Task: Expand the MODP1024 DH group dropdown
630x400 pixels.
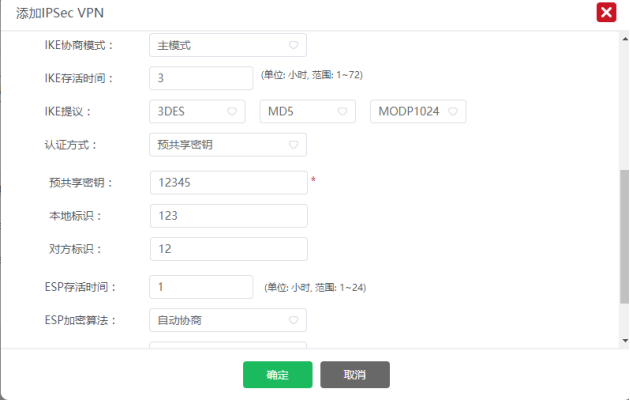Action: 418,112
